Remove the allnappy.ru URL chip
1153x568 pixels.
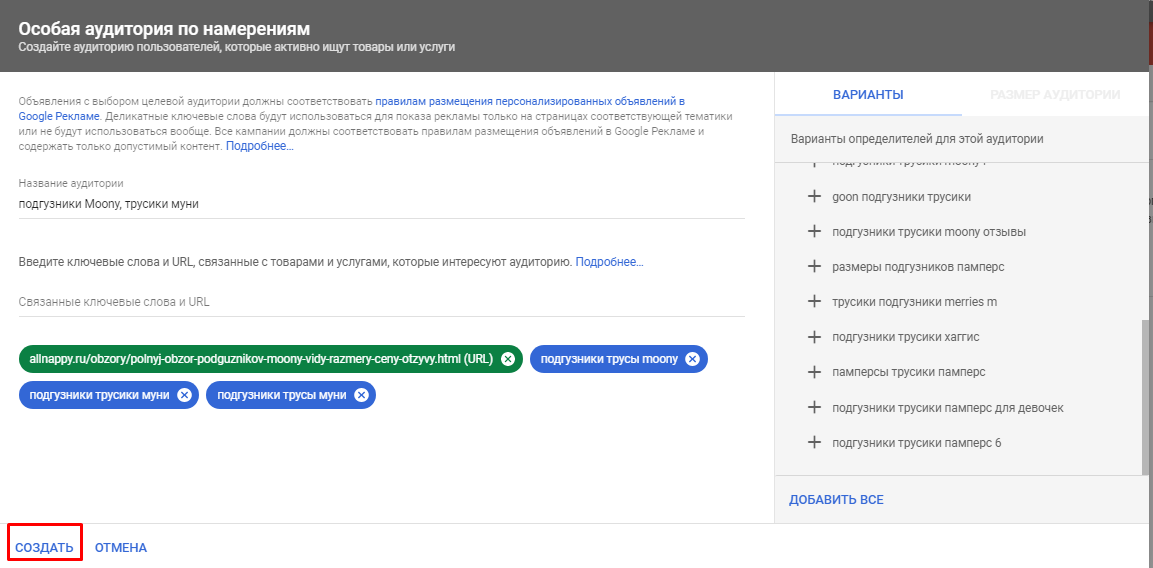[x=508, y=359]
